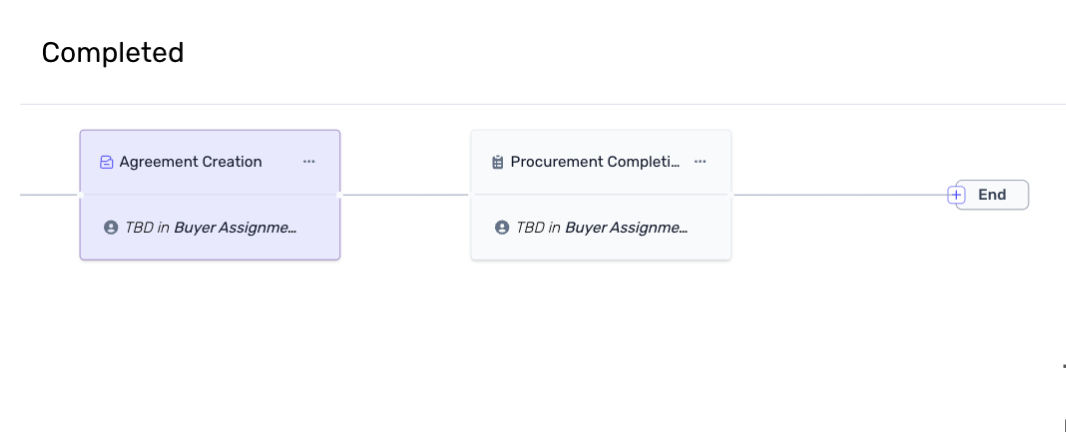1066x432 pixels.
Task: Open the TBD in Buyer Assignment link under Agreement Creation
Action: tap(211, 227)
